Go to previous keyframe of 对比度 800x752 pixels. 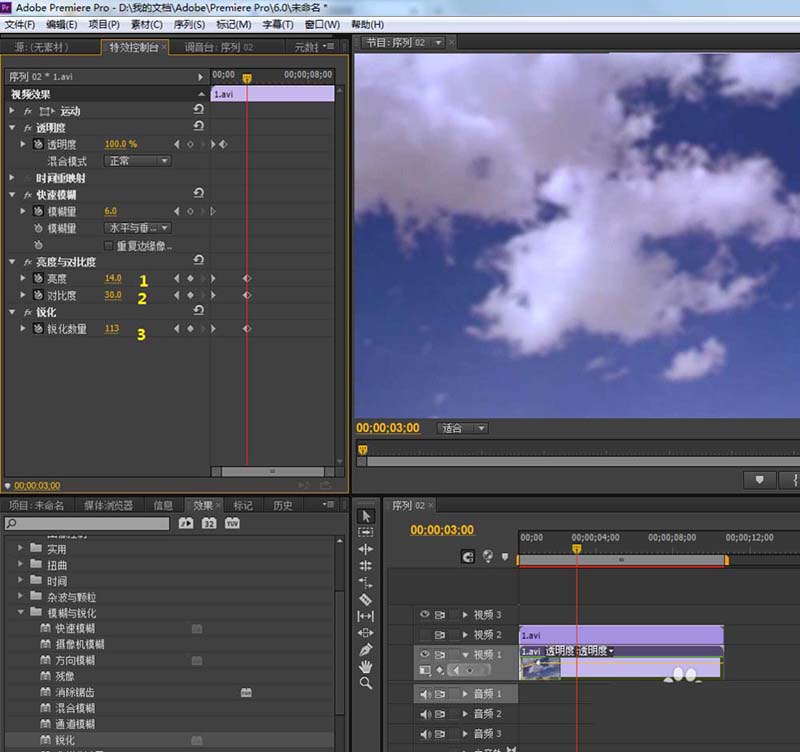(x=177, y=295)
